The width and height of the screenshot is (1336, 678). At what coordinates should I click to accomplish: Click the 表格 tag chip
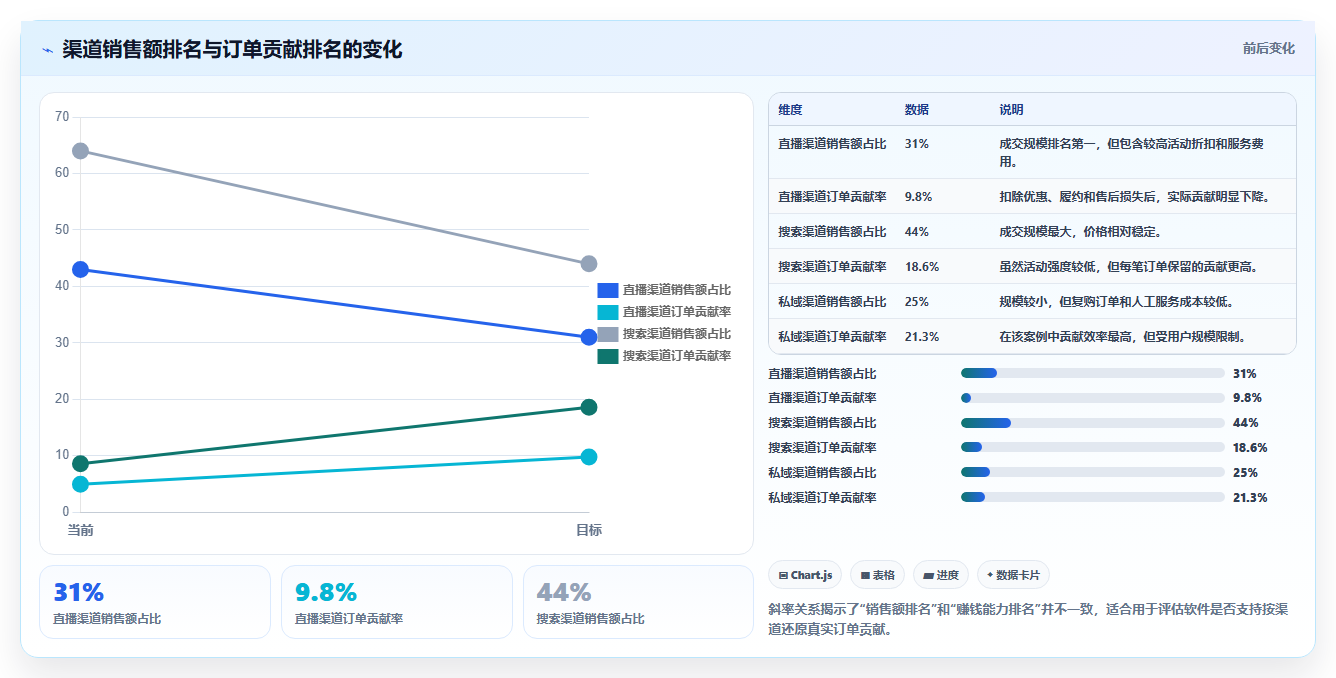coord(877,575)
